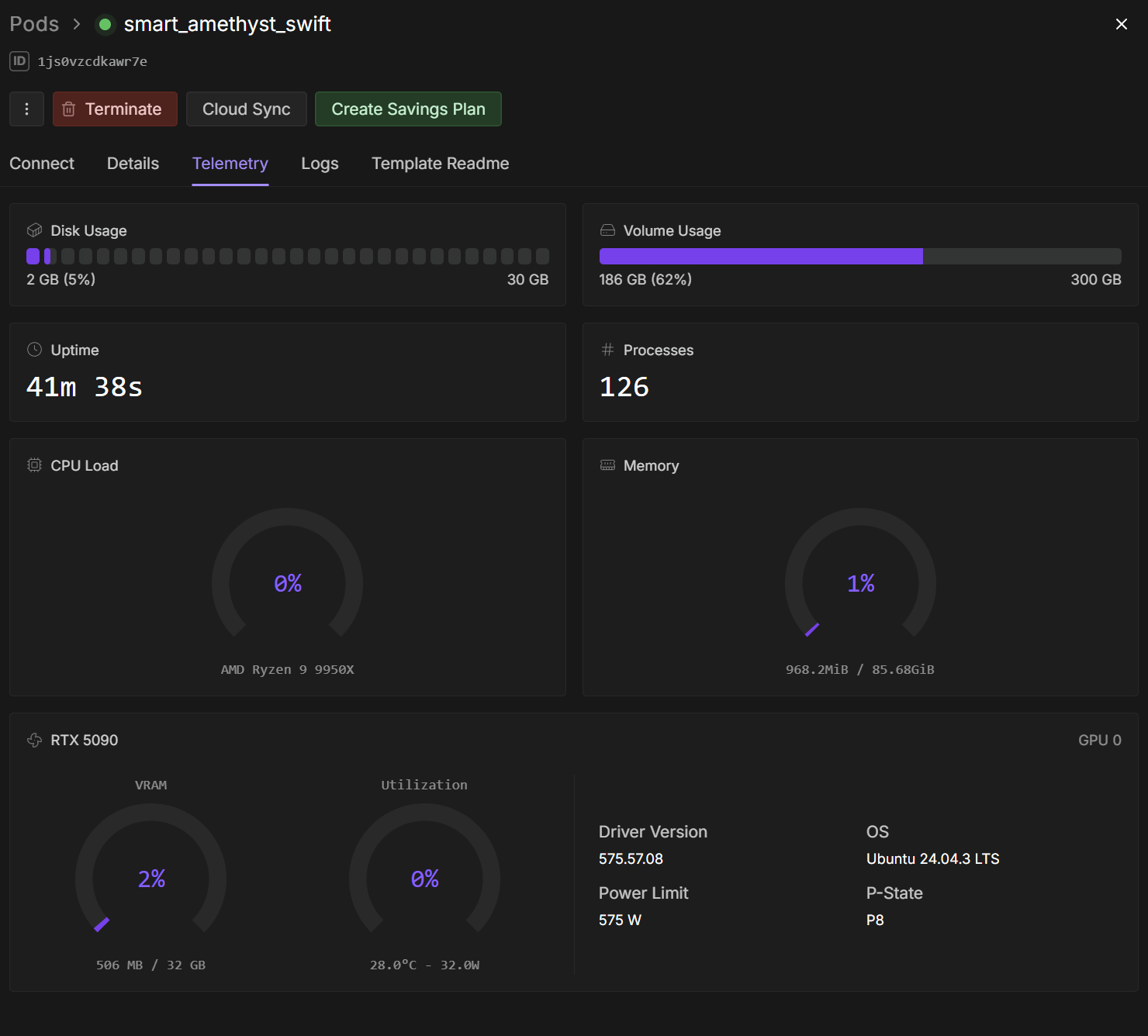The image size is (1148, 1036).
Task: Click the Volume Usage progress bar
Action: (x=860, y=257)
